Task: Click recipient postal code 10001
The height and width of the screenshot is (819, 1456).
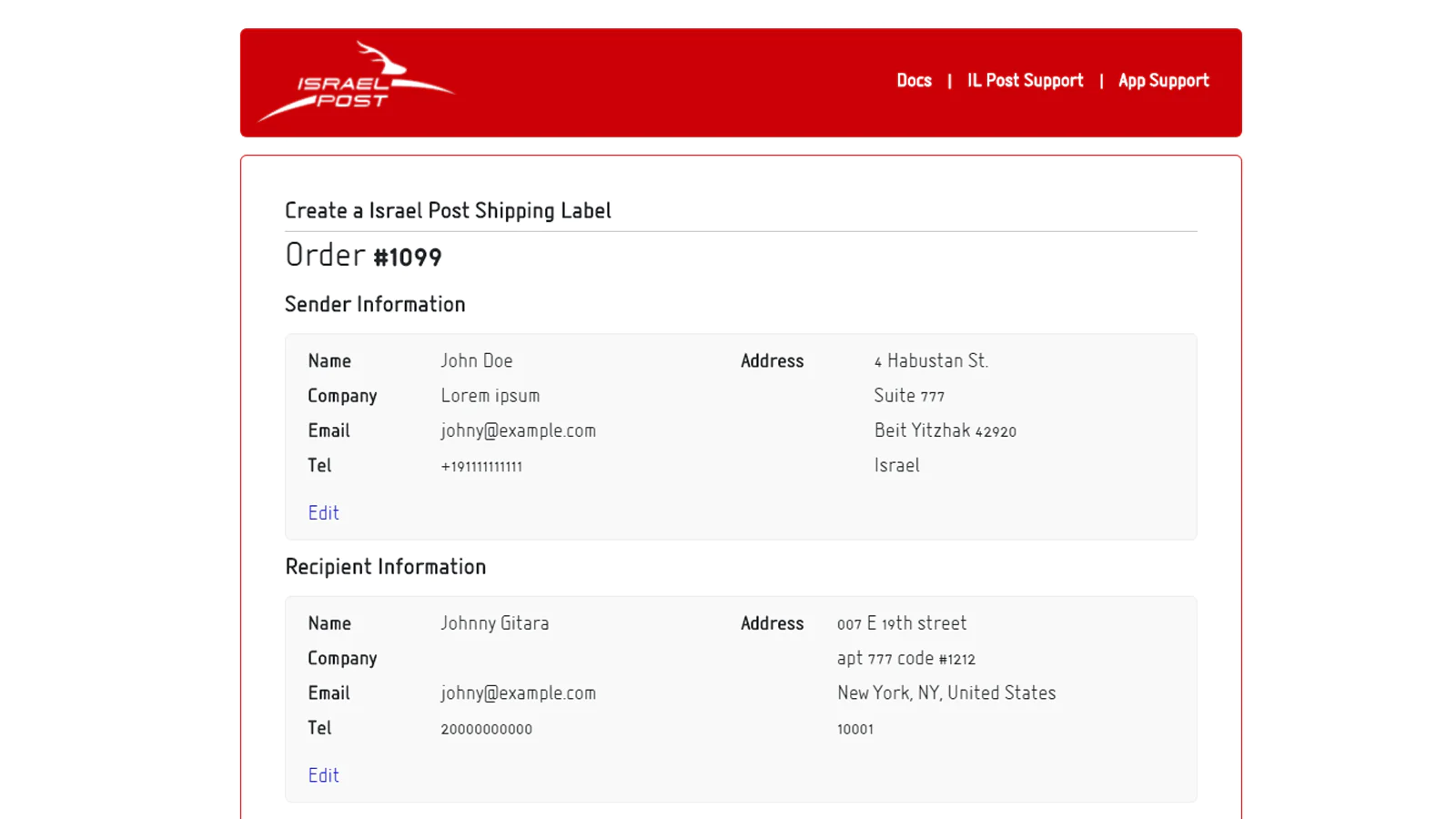Action: pyautogui.click(x=854, y=729)
